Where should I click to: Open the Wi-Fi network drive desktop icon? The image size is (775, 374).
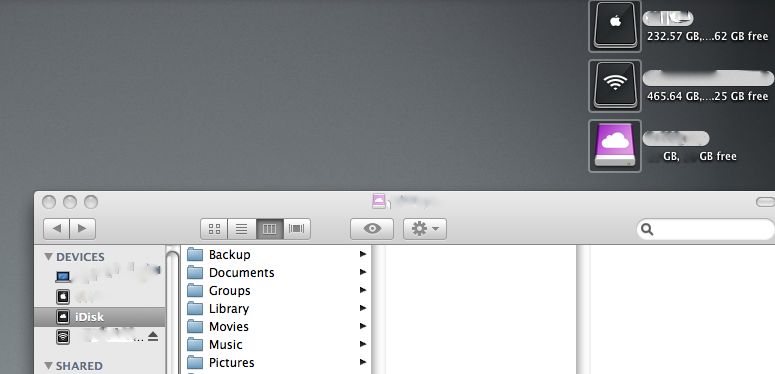(x=615, y=86)
